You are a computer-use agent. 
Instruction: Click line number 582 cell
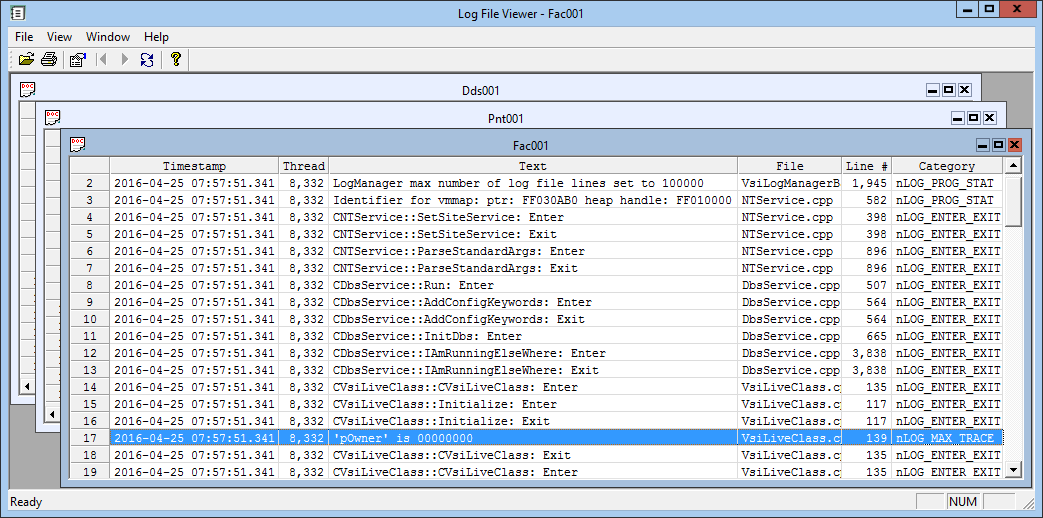(x=867, y=200)
